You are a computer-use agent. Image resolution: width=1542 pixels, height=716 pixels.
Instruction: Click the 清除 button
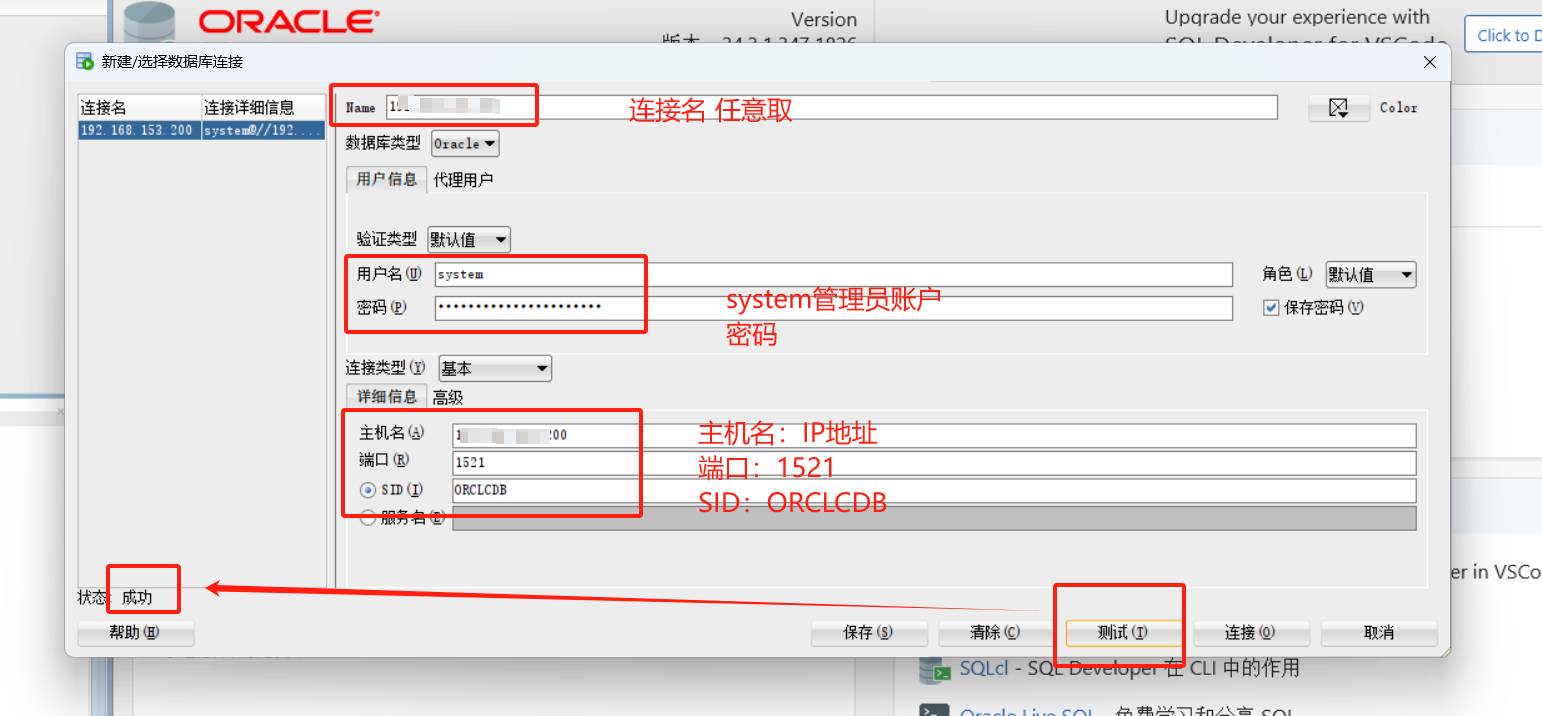tap(995, 633)
